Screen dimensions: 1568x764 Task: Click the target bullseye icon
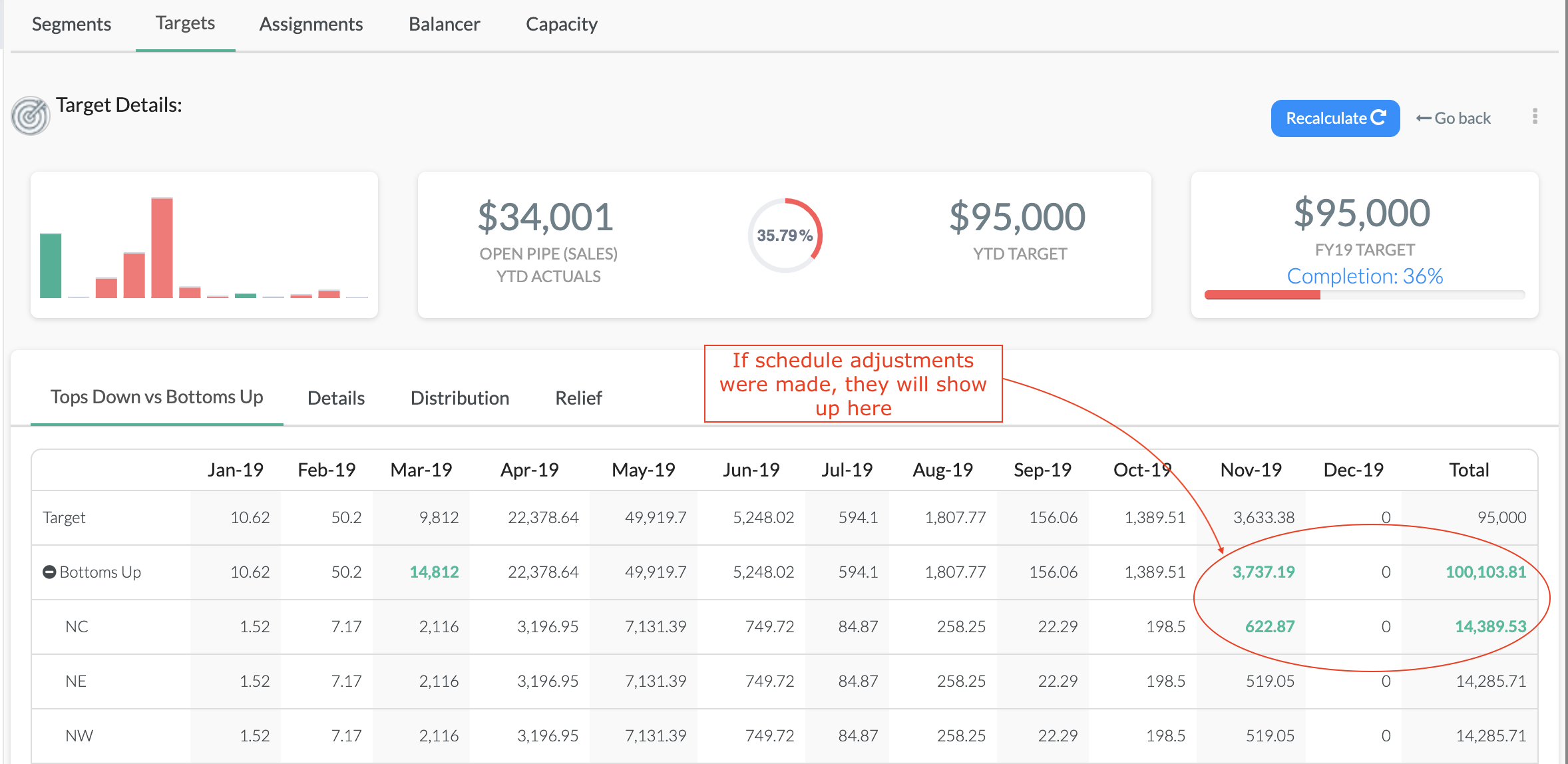pos(31,116)
